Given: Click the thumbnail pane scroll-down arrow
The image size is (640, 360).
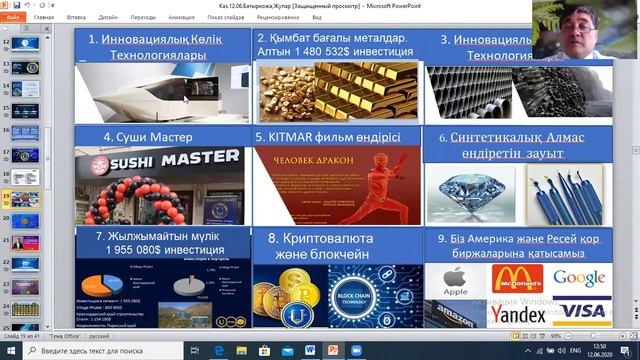Looking at the screenshot, I should click(x=47, y=327).
